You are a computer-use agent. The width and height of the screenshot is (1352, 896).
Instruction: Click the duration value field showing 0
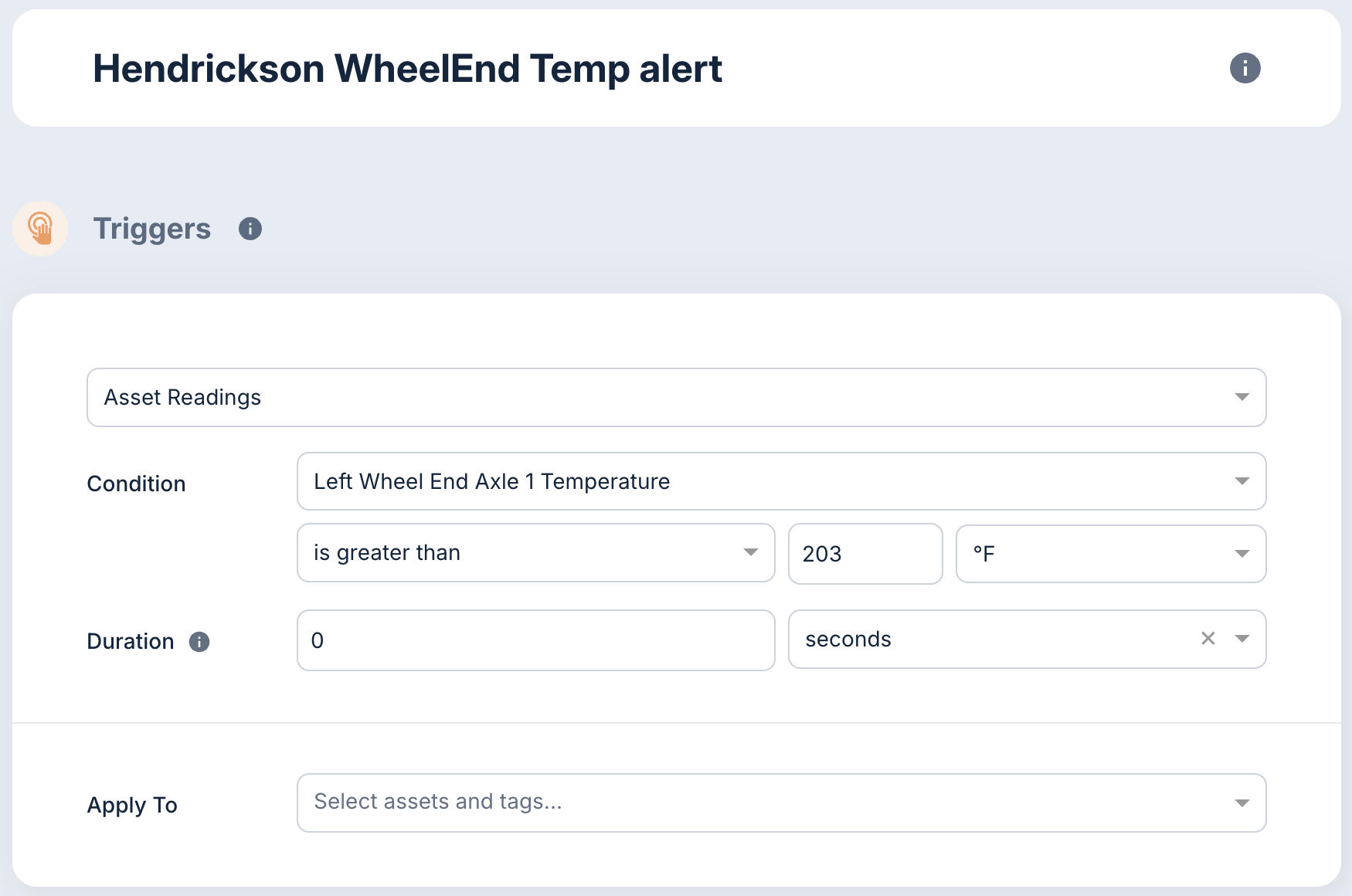535,640
